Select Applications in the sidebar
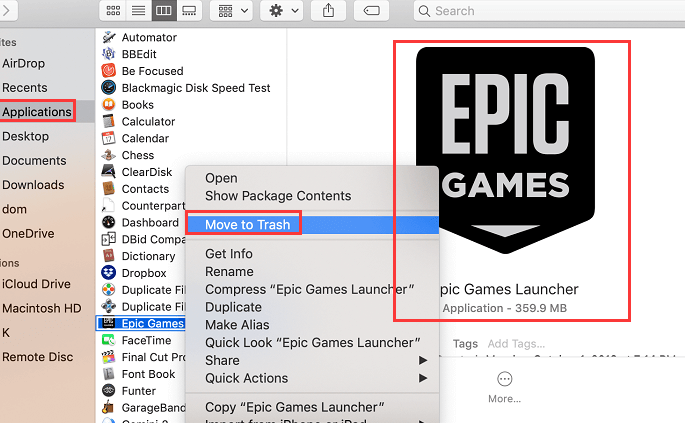Viewport: 685px width, 423px height. pos(37,112)
